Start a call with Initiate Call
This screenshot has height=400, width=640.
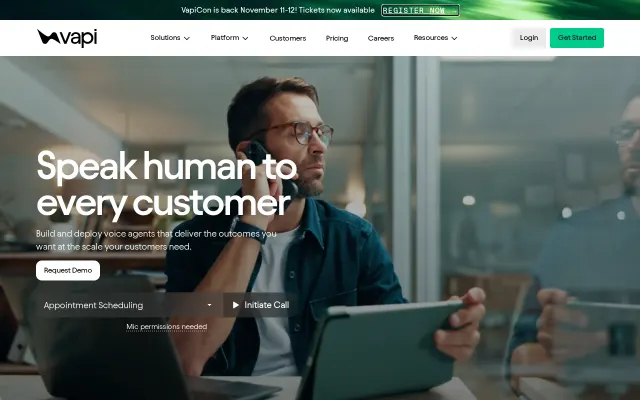point(260,305)
